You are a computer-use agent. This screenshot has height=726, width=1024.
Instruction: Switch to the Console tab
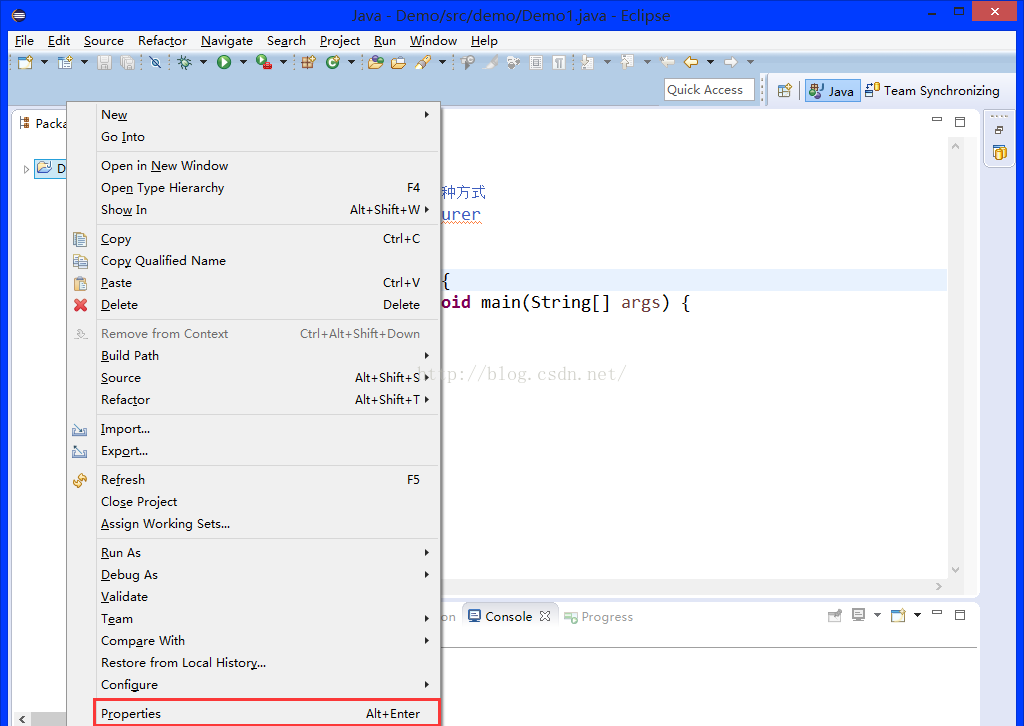pos(508,616)
